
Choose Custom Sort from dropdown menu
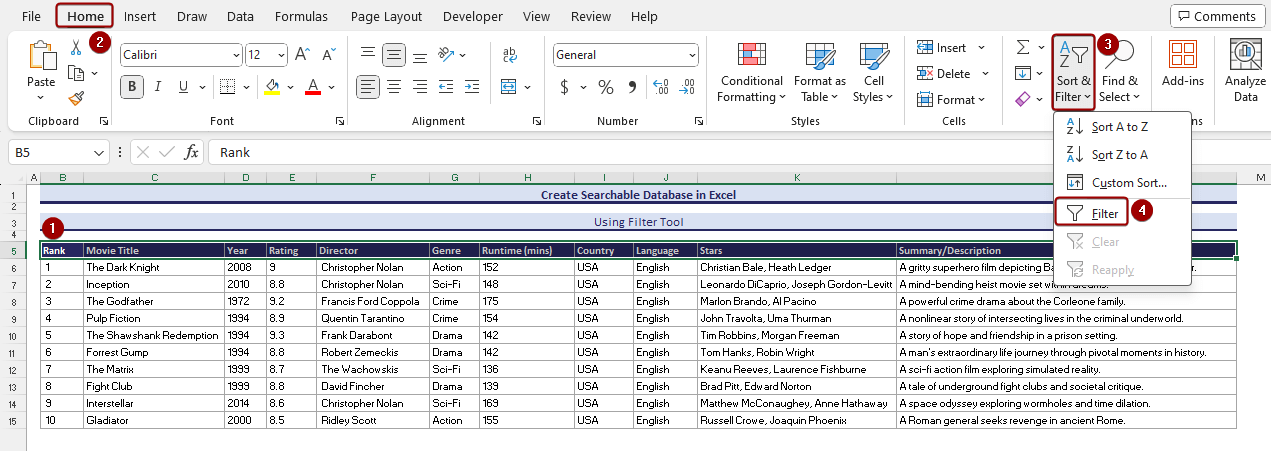pos(1128,183)
